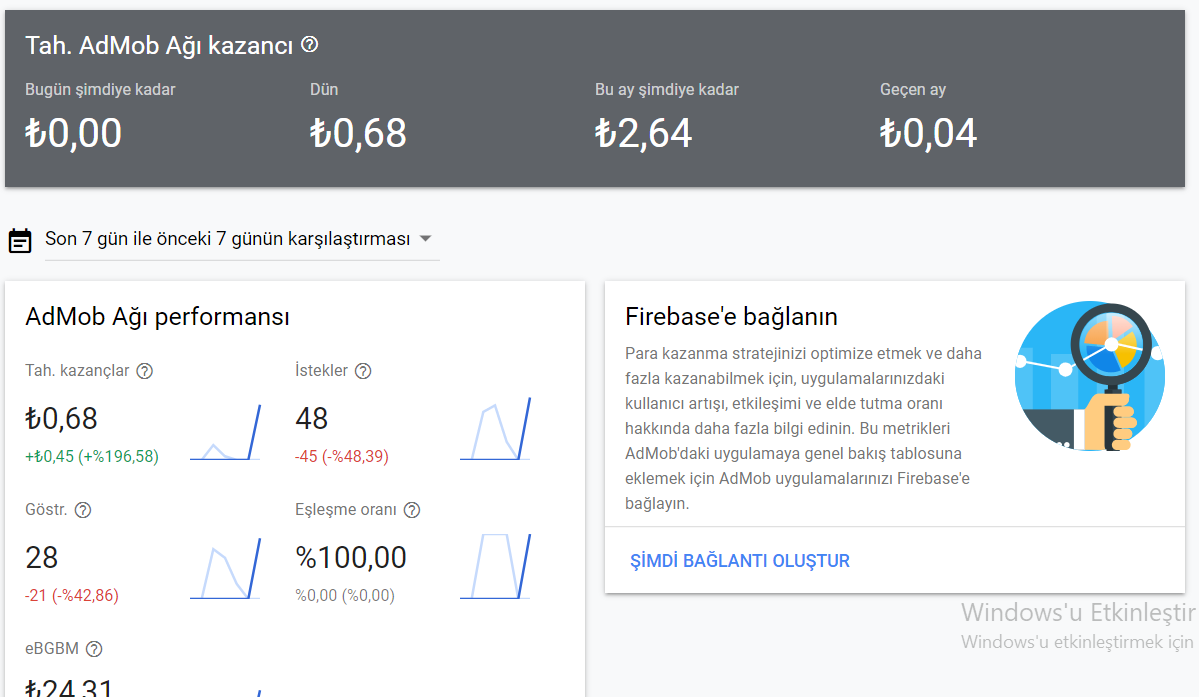1199x697 pixels.
Task: Click the İstekler value 48
Action: coord(311,419)
